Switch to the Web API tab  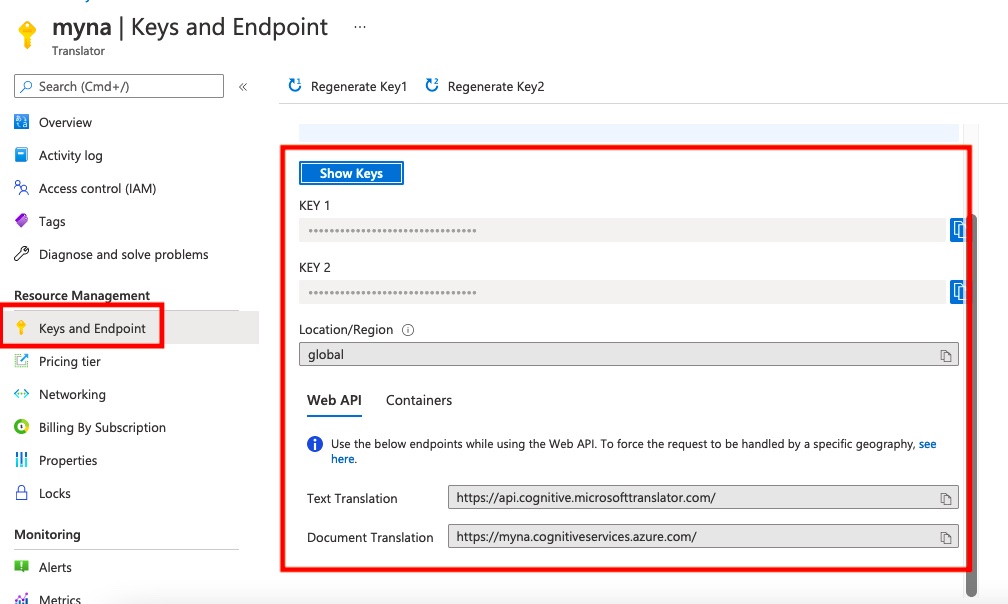click(x=334, y=400)
